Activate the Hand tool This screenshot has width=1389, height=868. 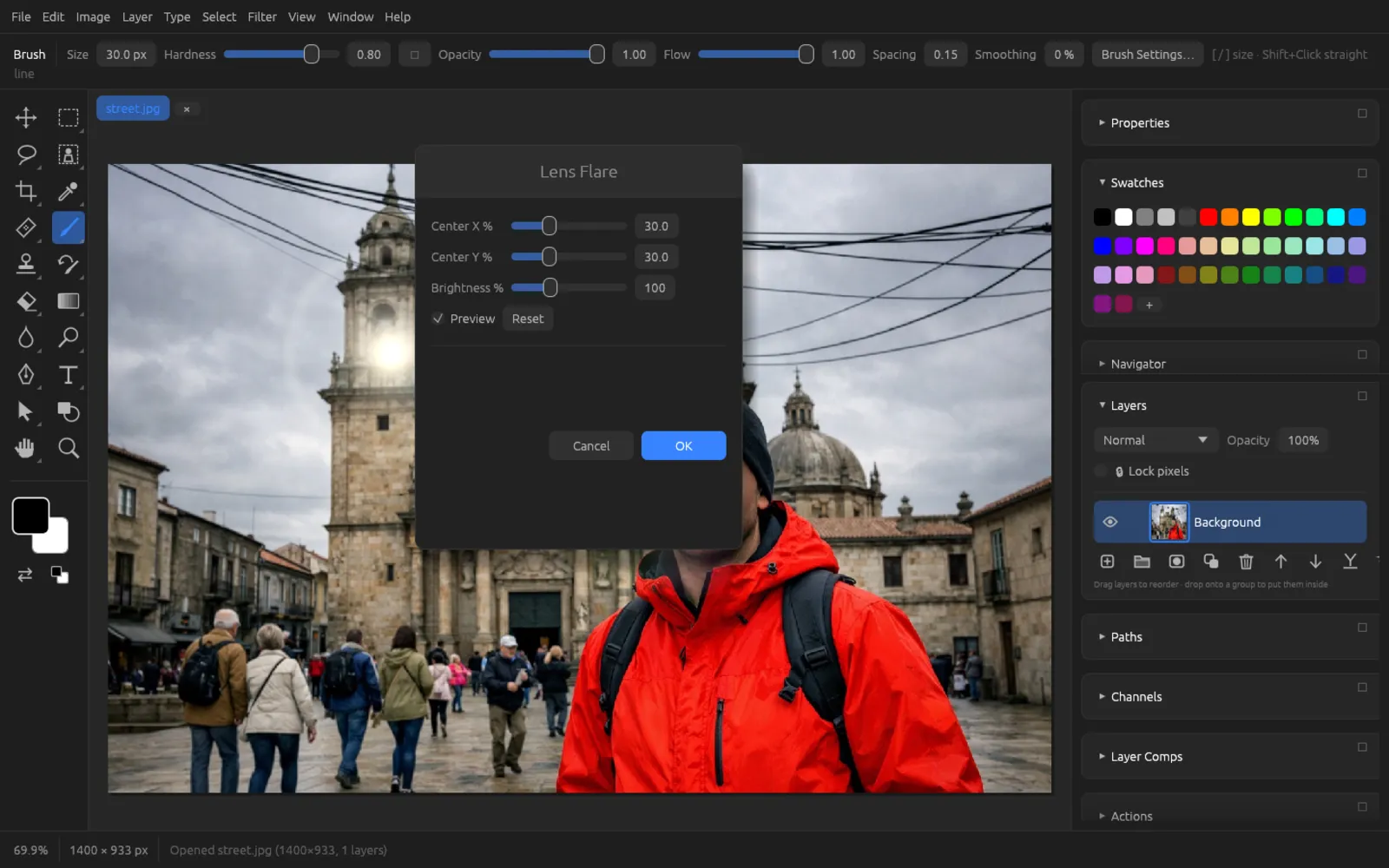point(26,448)
